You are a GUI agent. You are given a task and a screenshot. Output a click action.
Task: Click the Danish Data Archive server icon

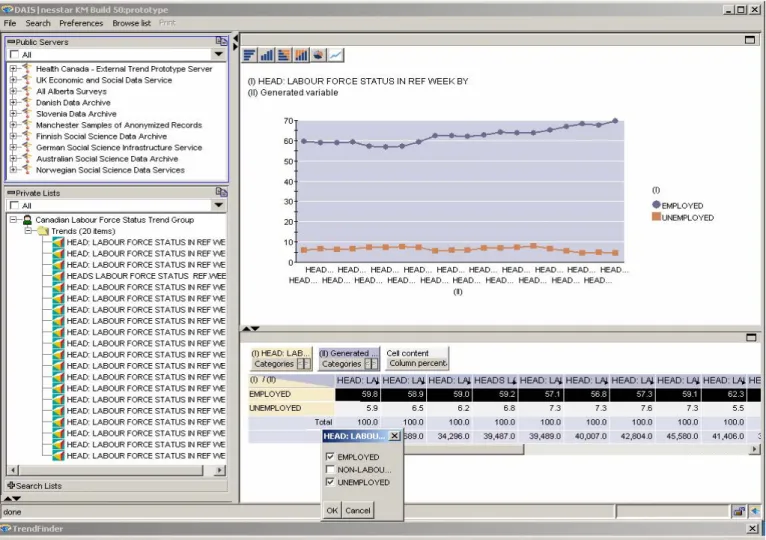(x=27, y=103)
